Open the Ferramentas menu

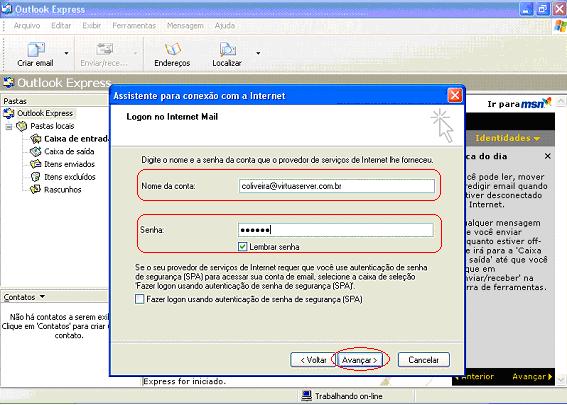tap(134, 26)
